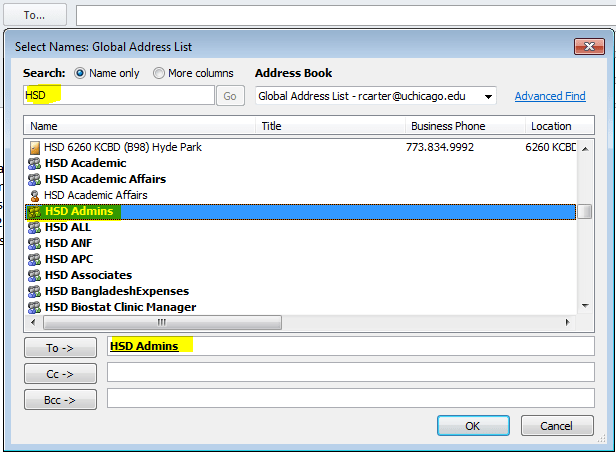Click the HSD Associates group icon
This screenshot has height=452, width=616.
click(34, 275)
